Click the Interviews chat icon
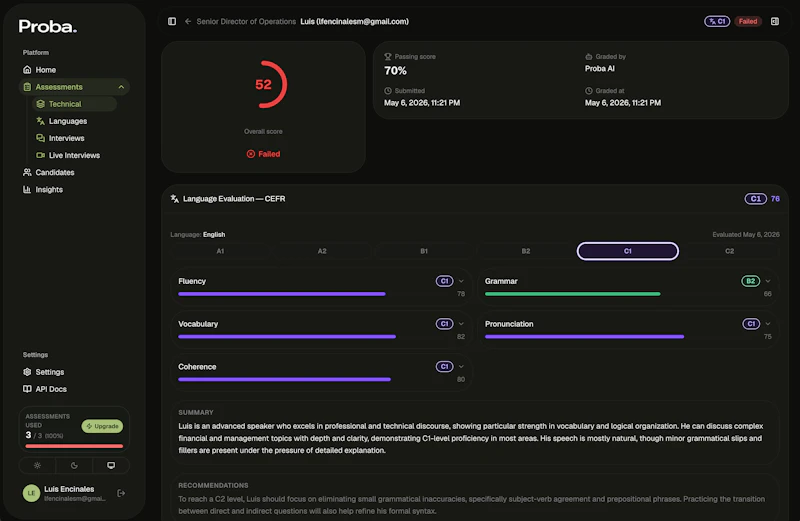 tap(40, 138)
